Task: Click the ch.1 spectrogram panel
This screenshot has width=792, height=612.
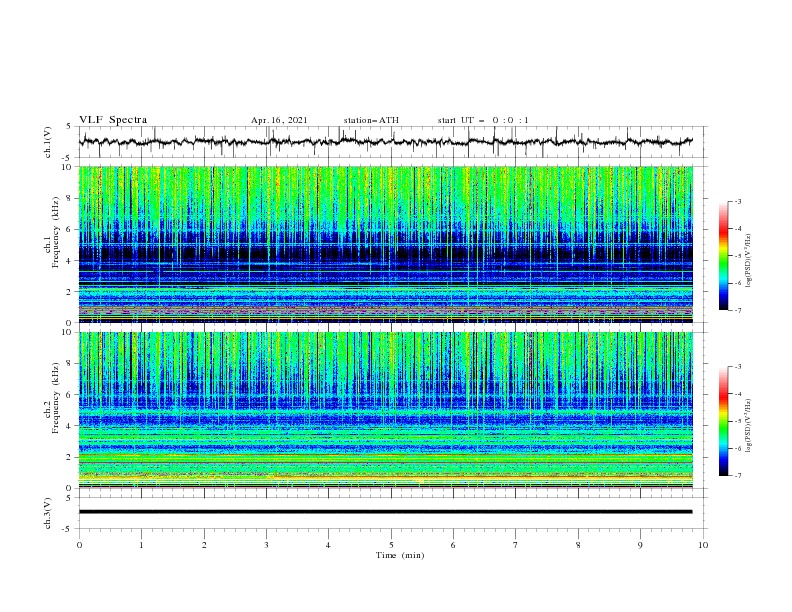Action: (386, 244)
